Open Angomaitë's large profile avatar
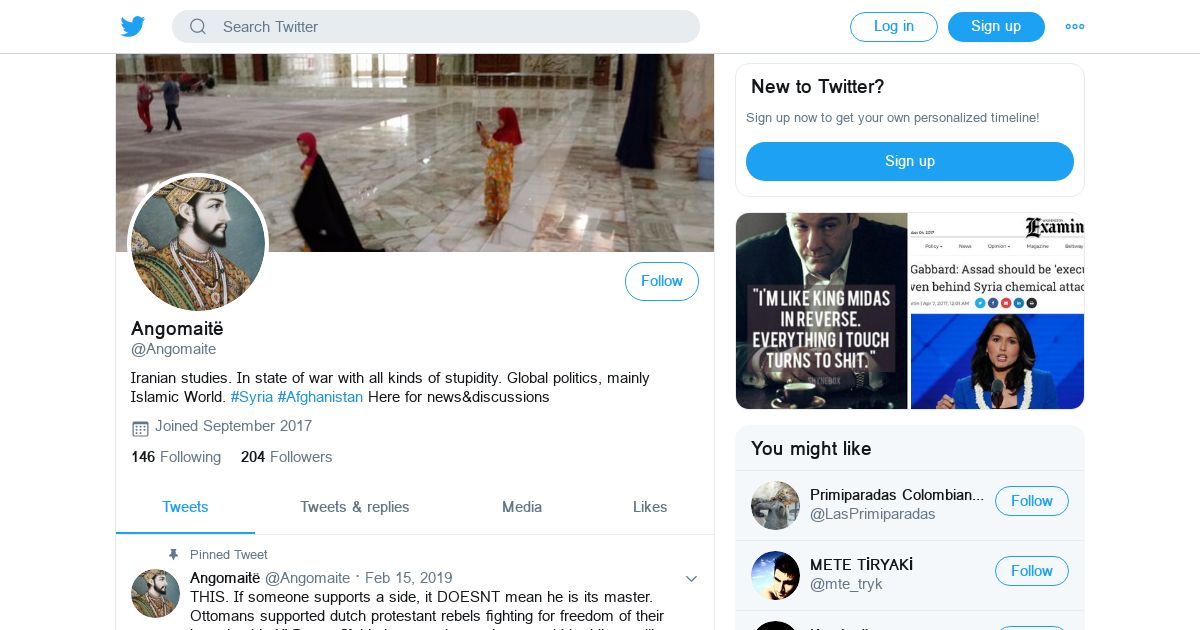The width and height of the screenshot is (1200, 630). tap(198, 243)
